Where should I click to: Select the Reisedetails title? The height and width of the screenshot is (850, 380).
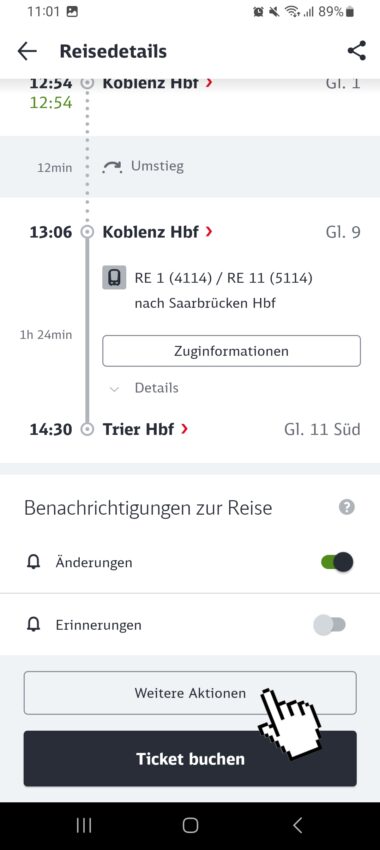(113, 51)
